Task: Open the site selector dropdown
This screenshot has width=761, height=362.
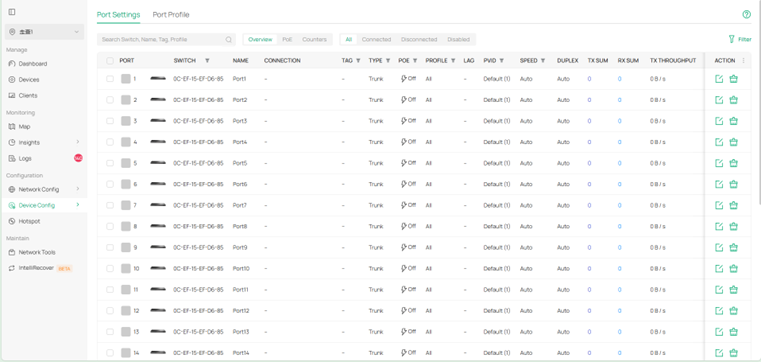Action: (44, 32)
